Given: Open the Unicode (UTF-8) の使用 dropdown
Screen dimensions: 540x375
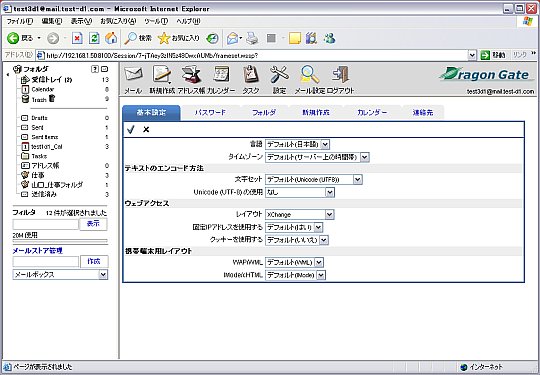Looking at the screenshot, I should point(300,192).
